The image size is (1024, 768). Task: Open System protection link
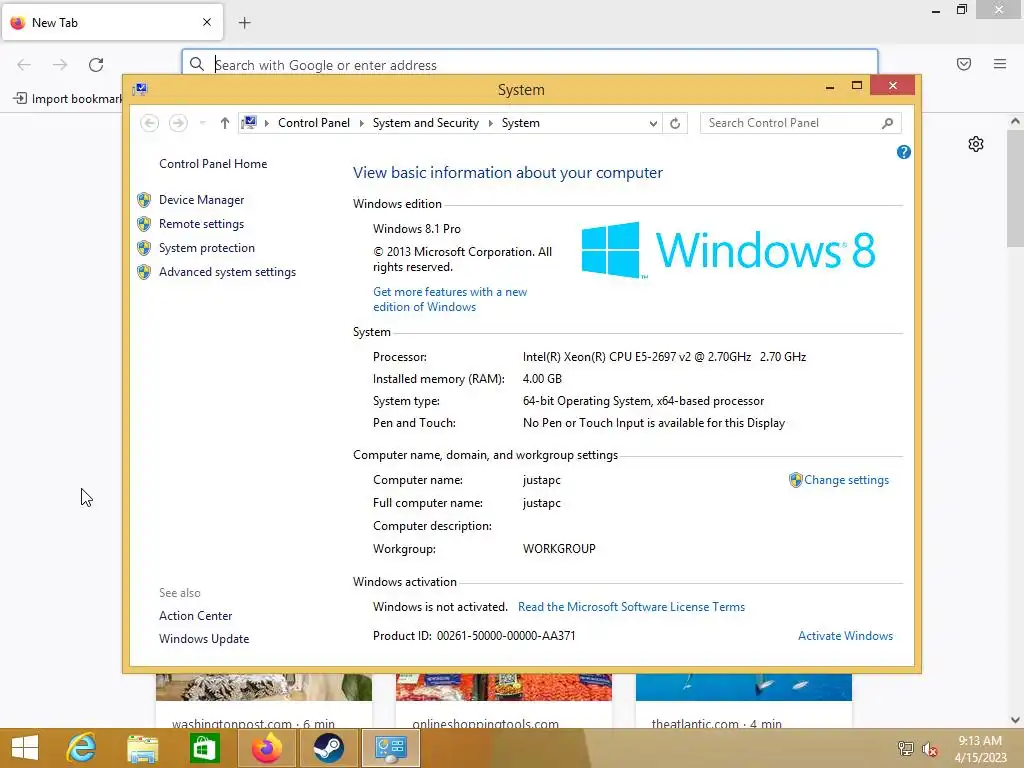pyautogui.click(x=206, y=248)
